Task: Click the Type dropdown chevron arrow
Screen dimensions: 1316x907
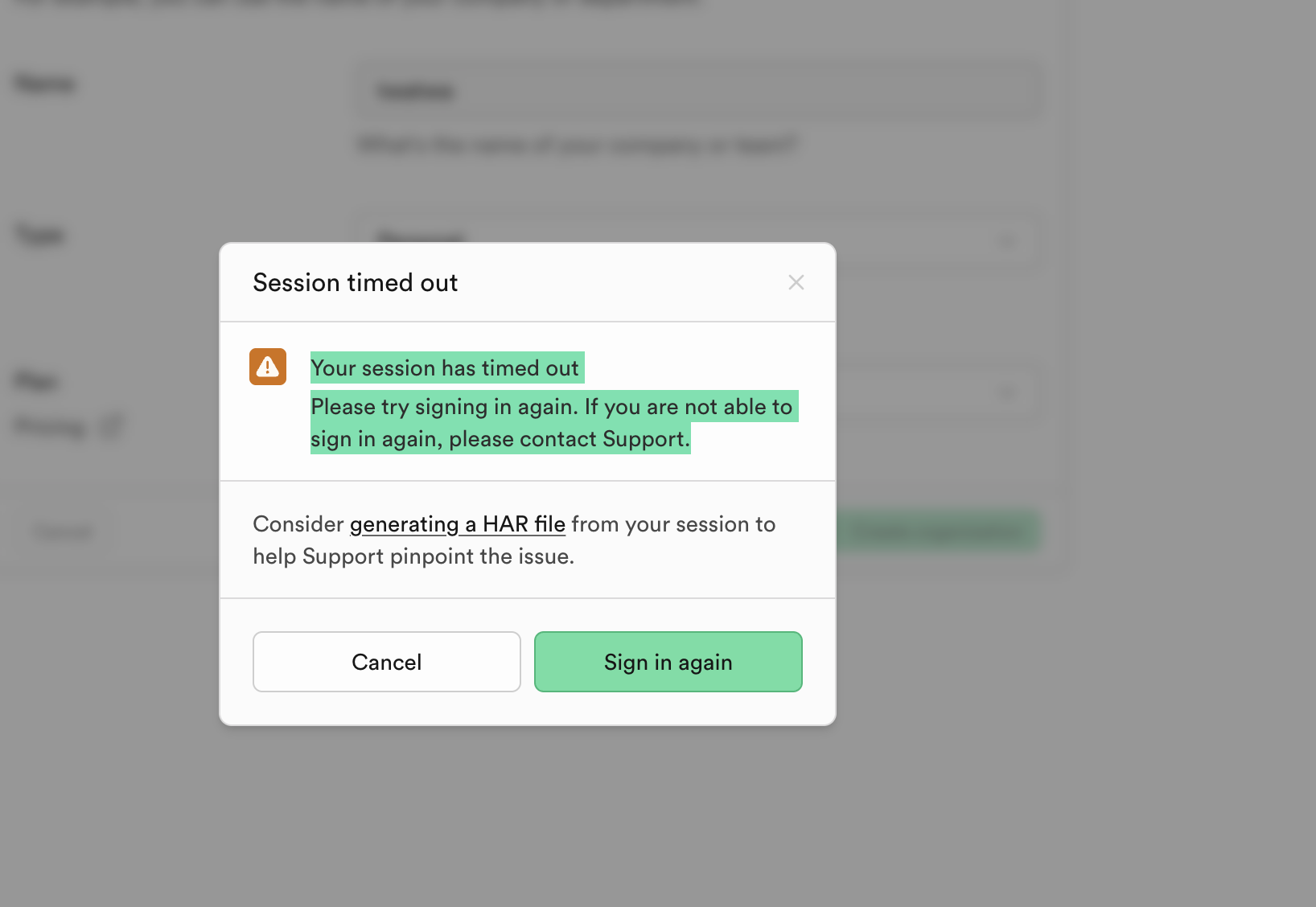Action: point(1006,240)
